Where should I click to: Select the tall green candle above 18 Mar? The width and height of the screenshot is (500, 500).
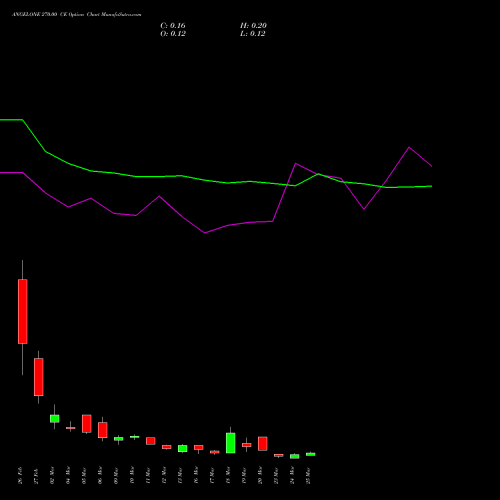point(231,443)
